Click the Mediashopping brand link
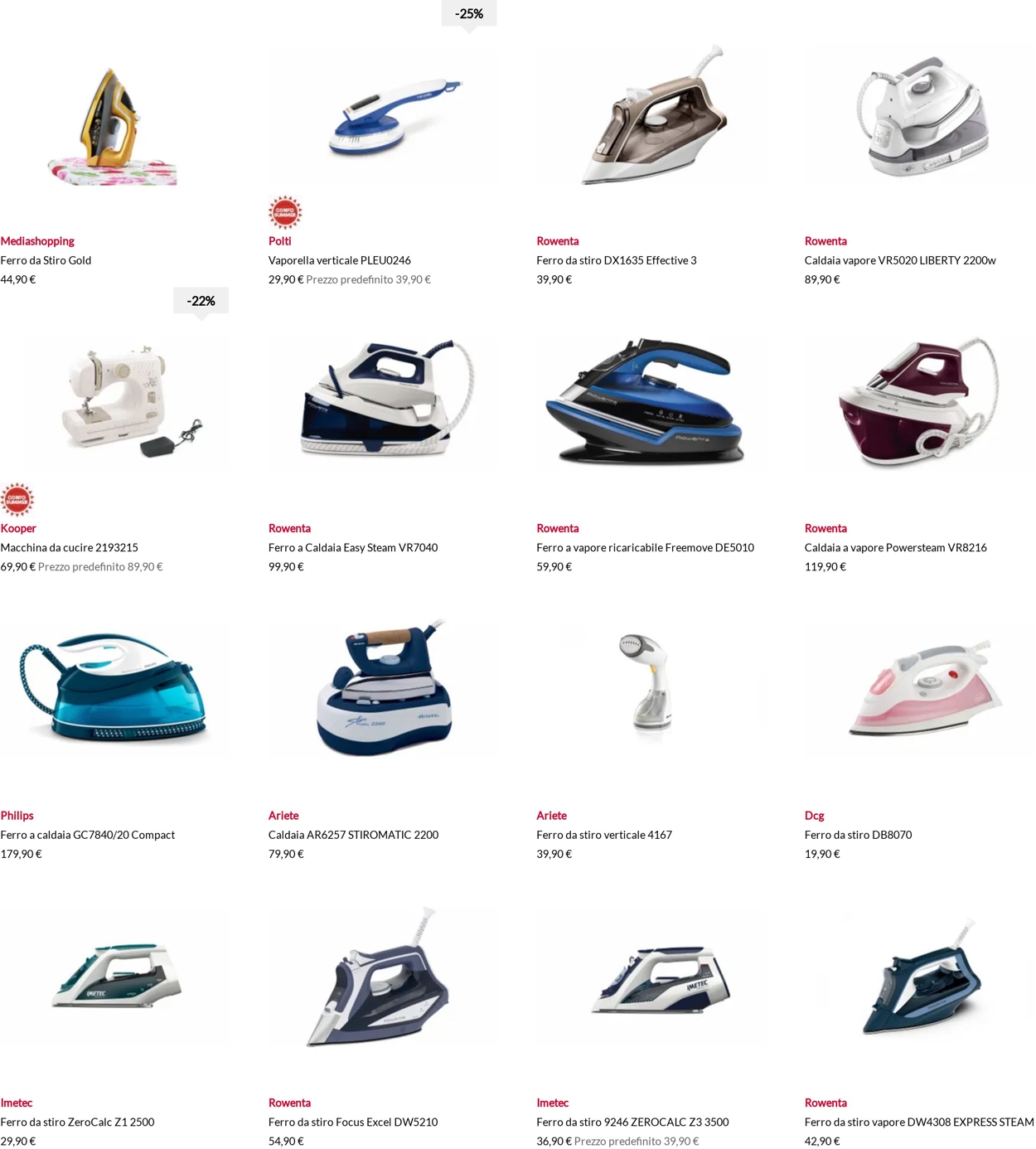Image resolution: width=1036 pixels, height=1149 pixels. coord(37,241)
